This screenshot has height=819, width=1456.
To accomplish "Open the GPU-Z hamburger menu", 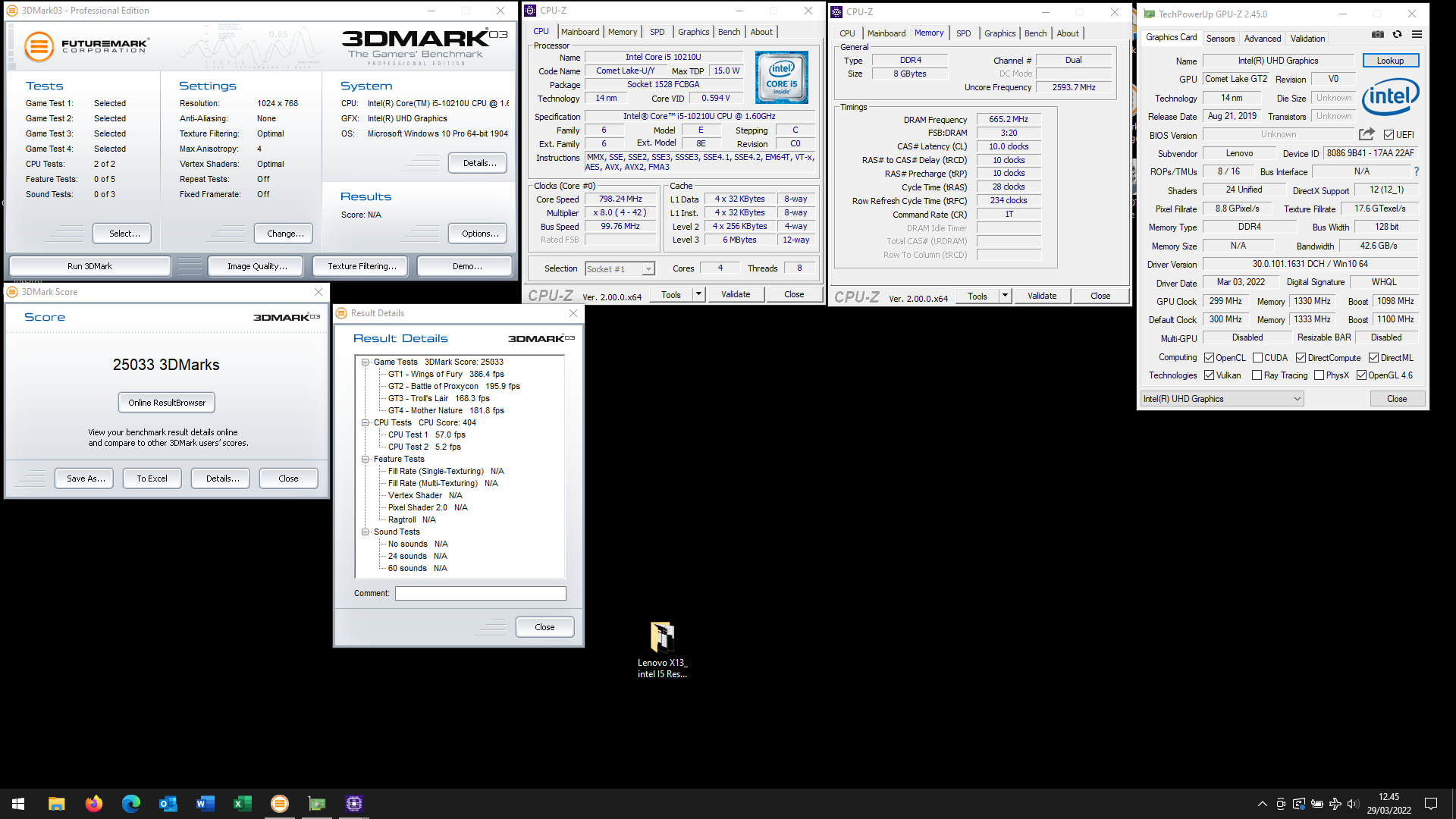I will (1417, 34).
